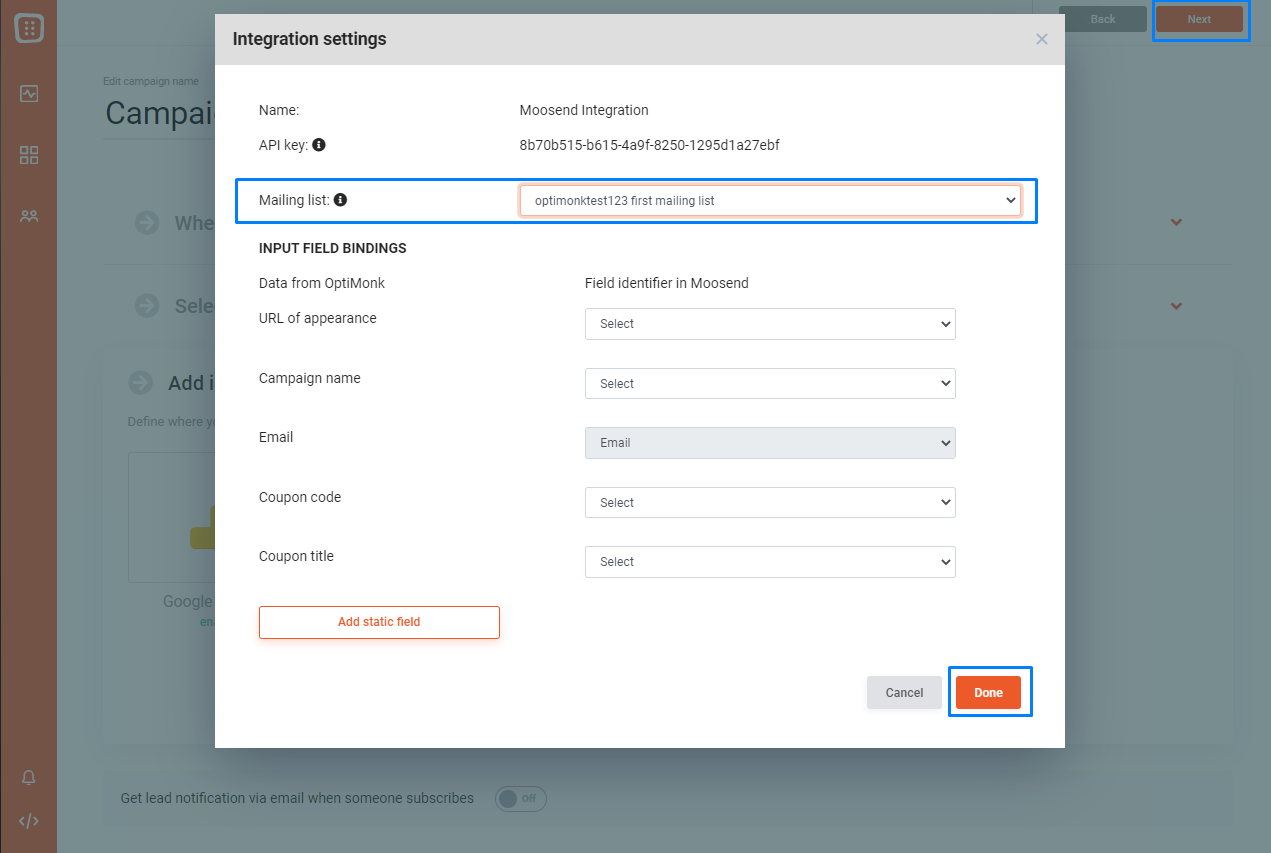The image size is (1271, 853).
Task: Open the subscribers people icon in sidebar
Action: point(29,215)
